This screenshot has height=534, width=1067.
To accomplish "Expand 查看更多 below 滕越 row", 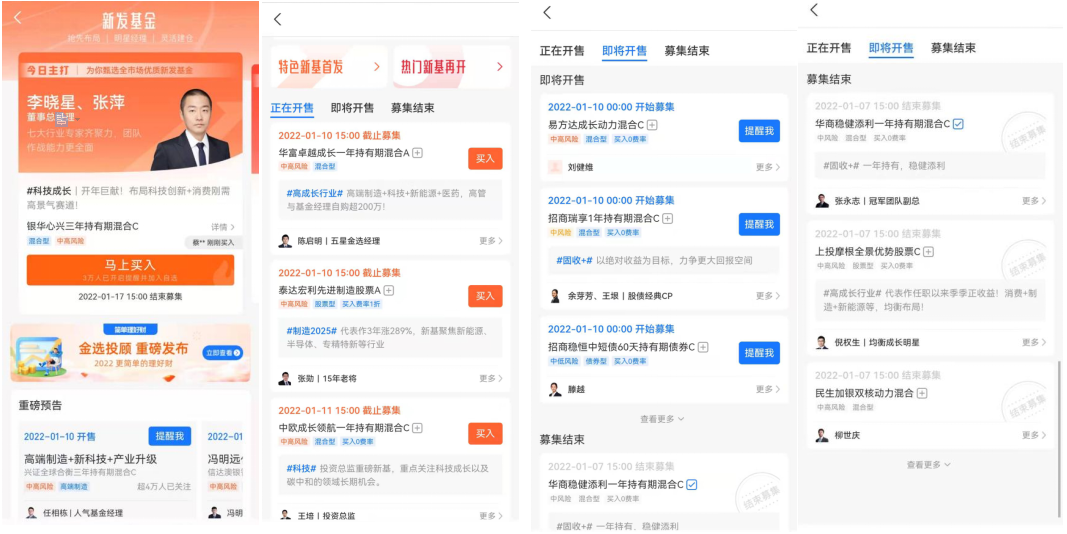I will 661,419.
